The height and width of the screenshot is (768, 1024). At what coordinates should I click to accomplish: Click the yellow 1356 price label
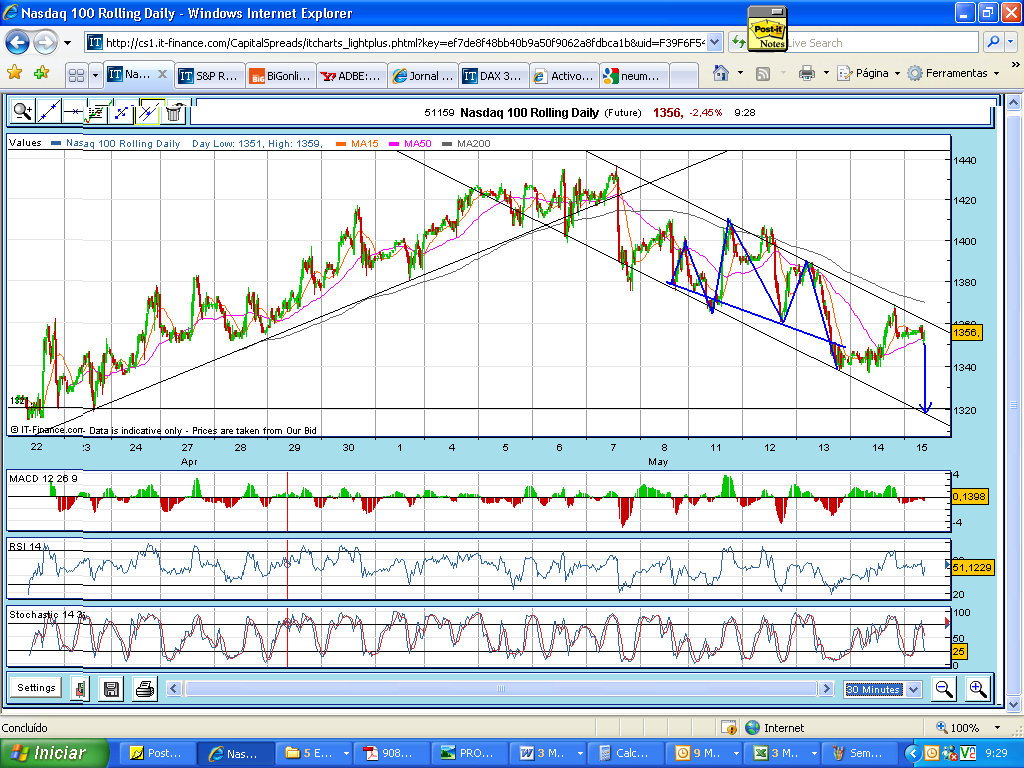[966, 332]
